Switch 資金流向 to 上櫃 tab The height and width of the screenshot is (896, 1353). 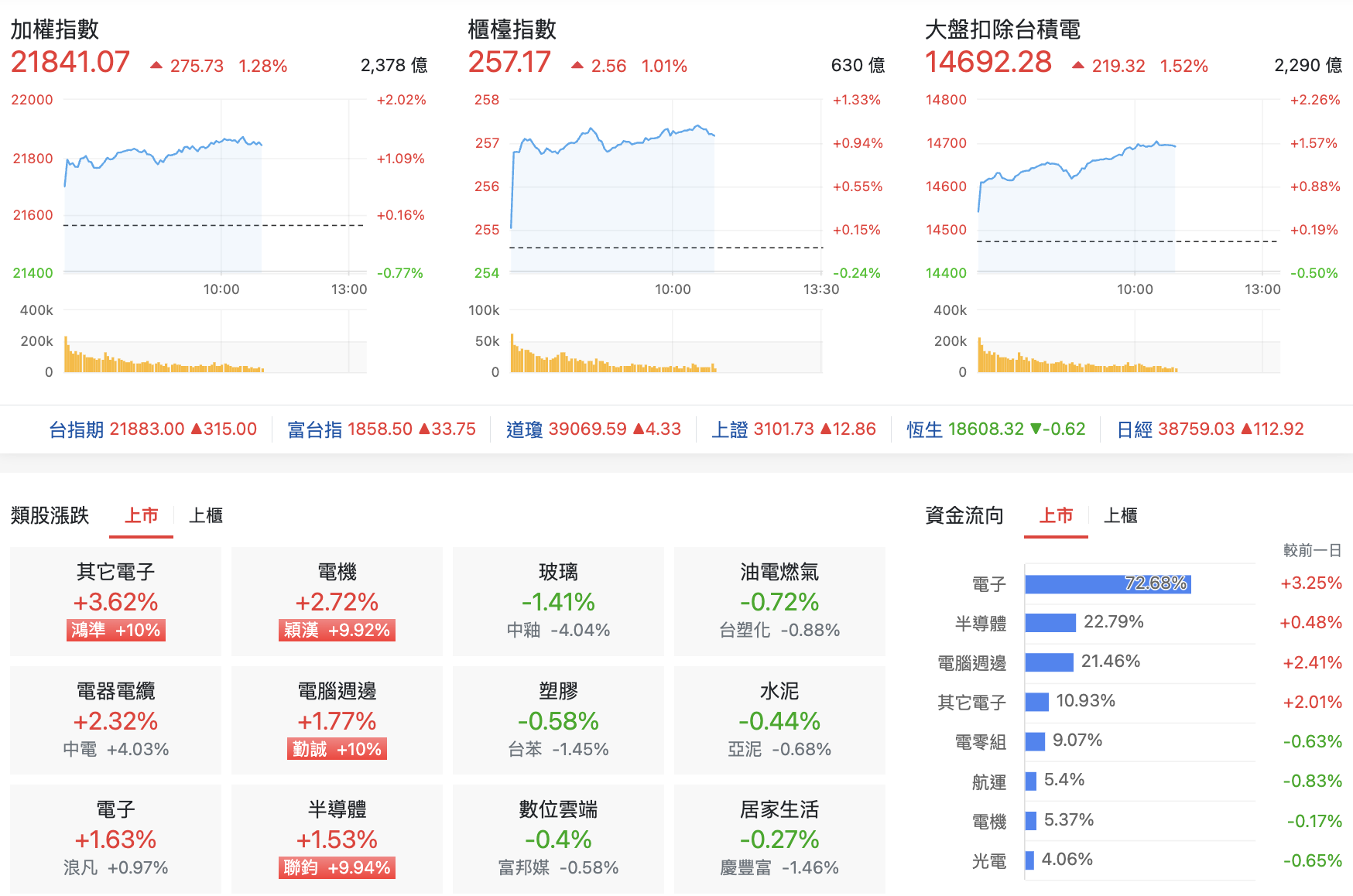[x=1120, y=515]
